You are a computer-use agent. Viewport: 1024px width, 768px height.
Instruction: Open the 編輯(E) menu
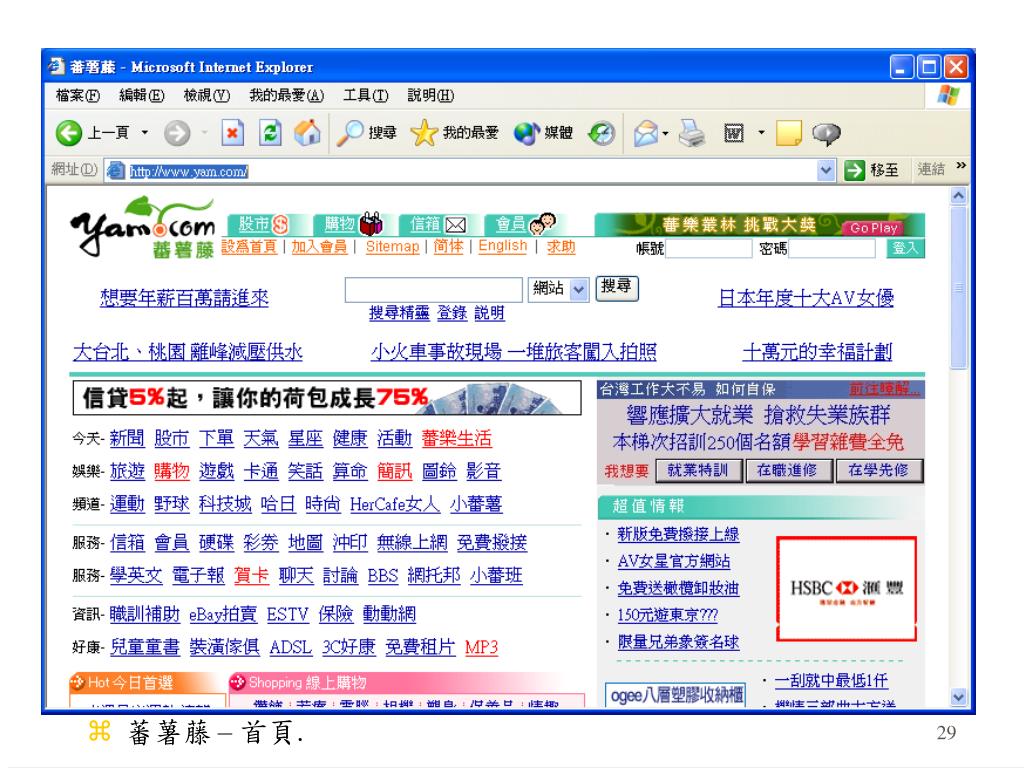(142, 95)
